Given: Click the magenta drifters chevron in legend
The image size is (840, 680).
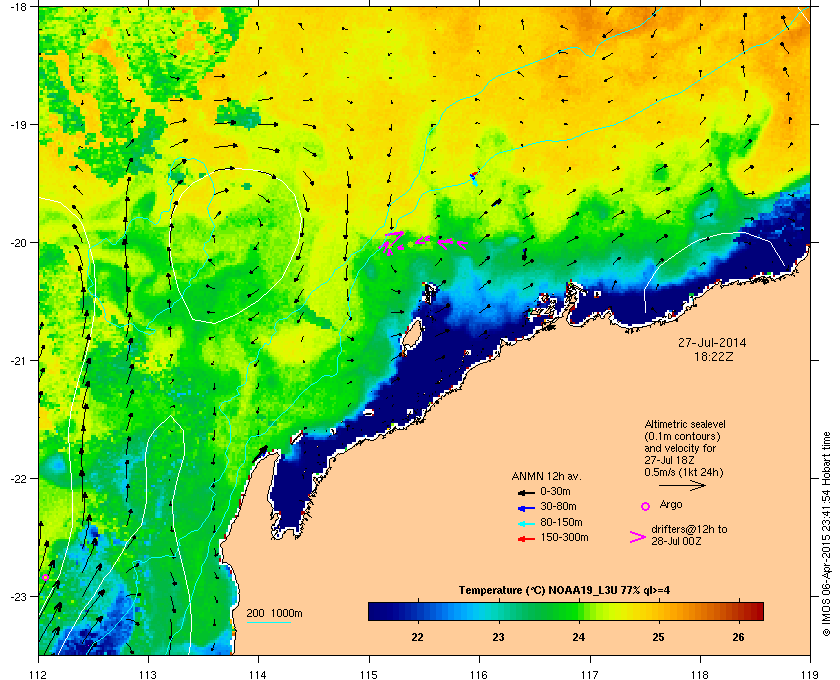Looking at the screenshot, I should point(638,537).
